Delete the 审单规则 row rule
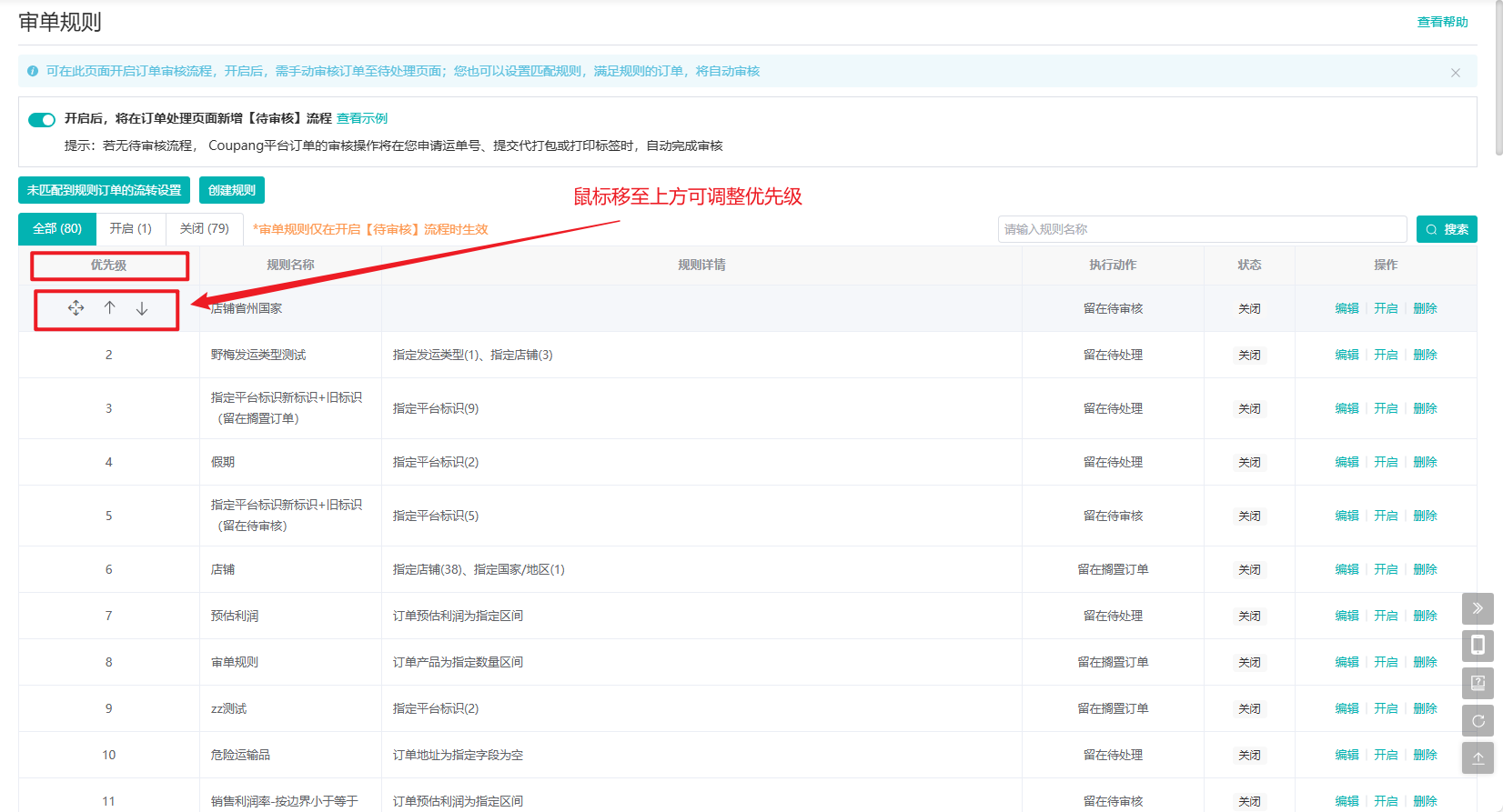This screenshot has width=1503, height=812. pyautogui.click(x=1426, y=663)
